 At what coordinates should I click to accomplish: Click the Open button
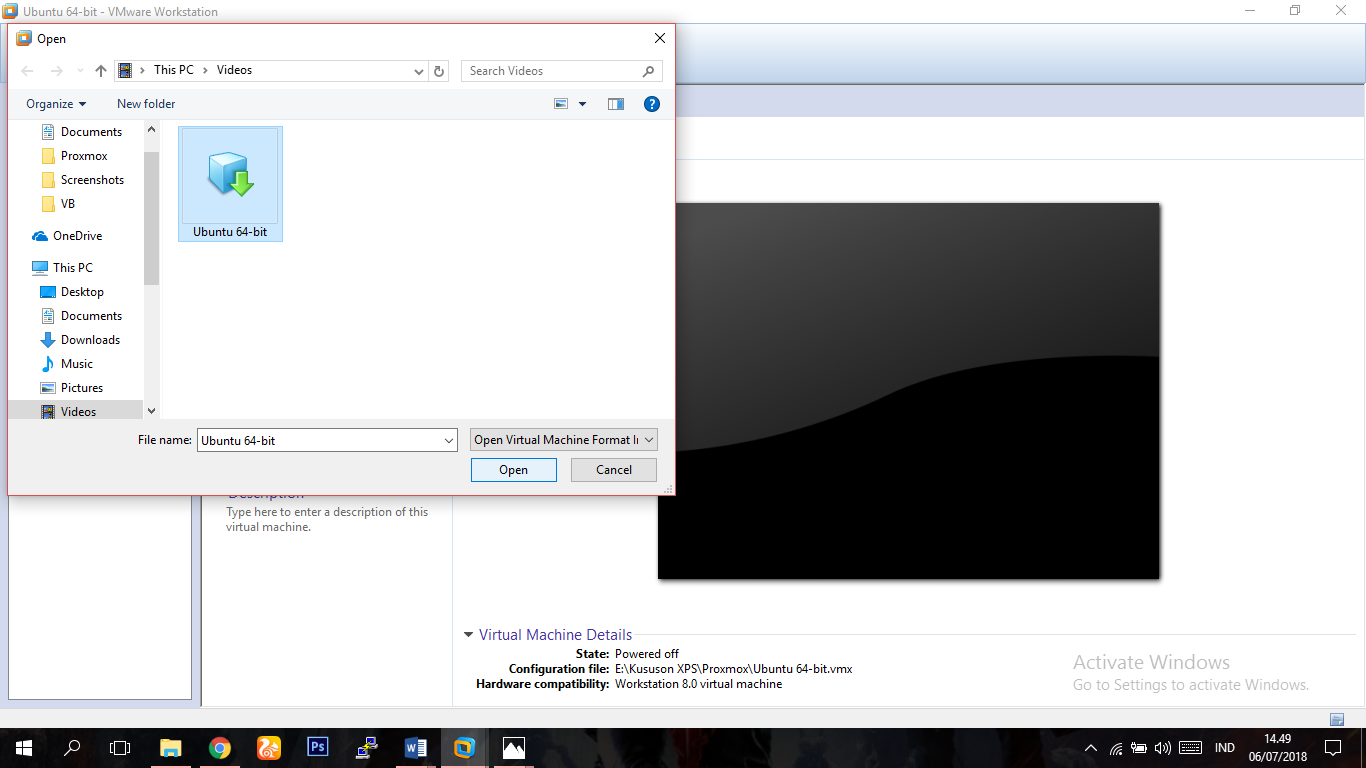[x=513, y=469]
